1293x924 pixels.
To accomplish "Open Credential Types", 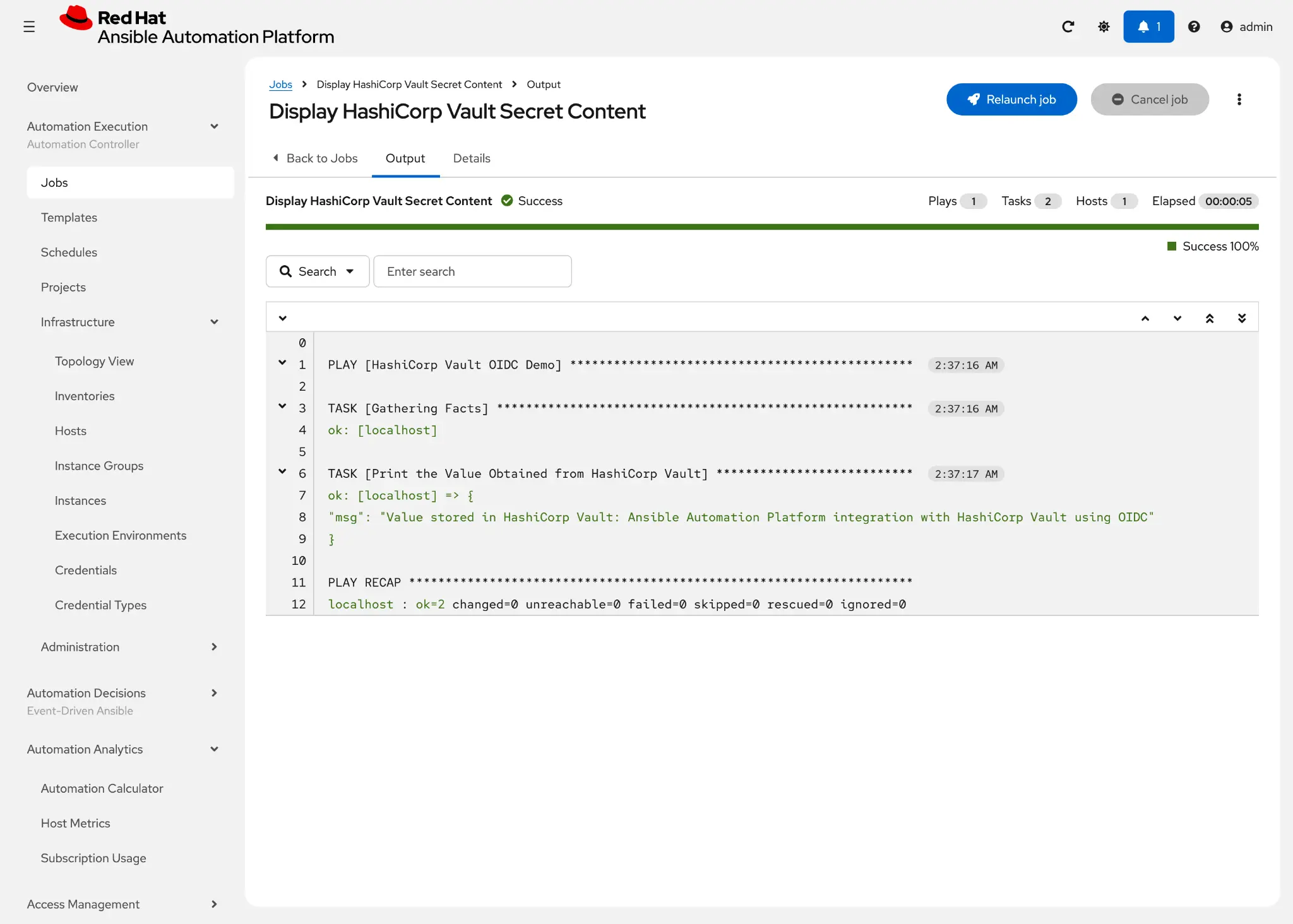I will pos(100,605).
